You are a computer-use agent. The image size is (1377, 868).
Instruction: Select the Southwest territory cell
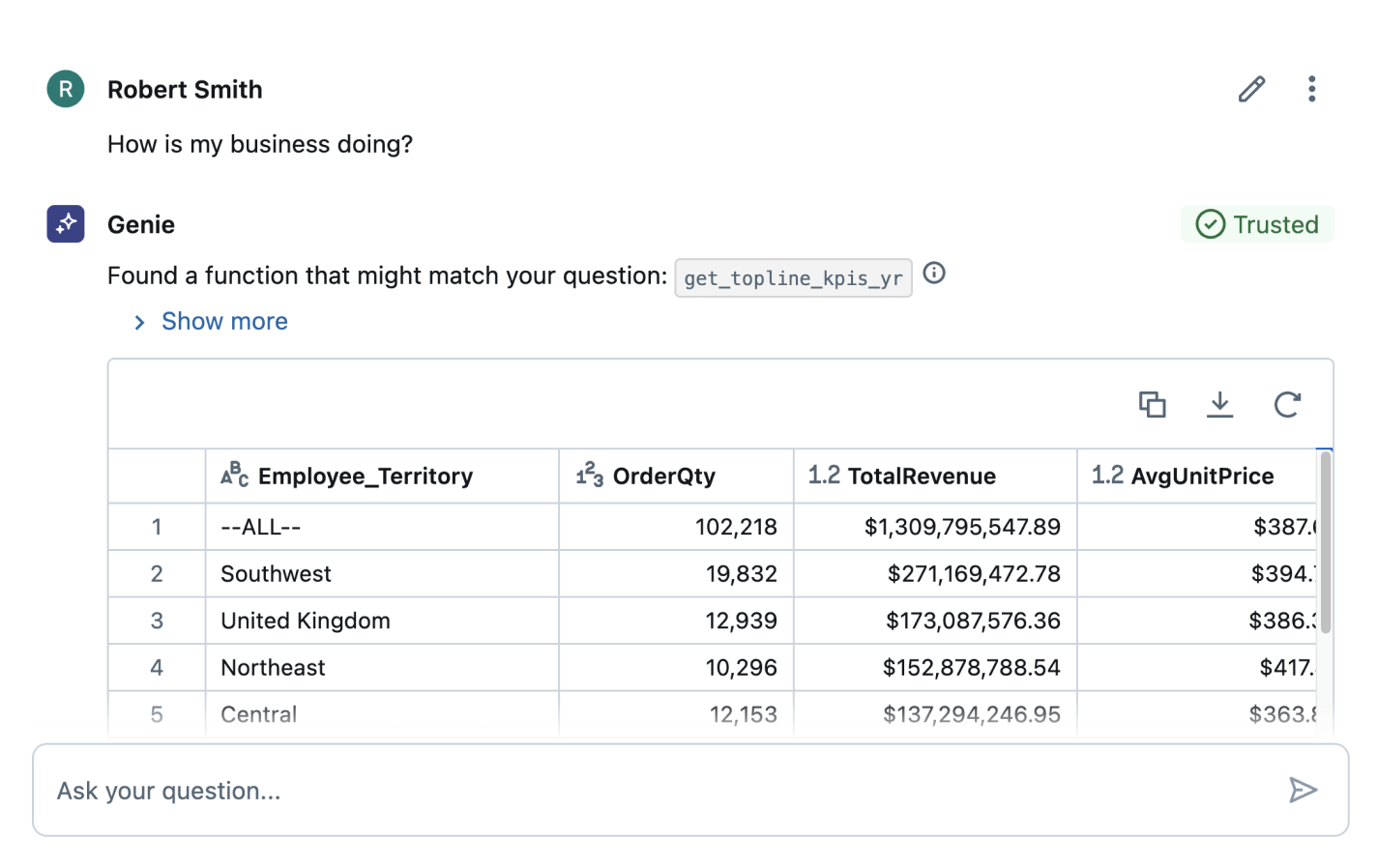[x=277, y=574]
